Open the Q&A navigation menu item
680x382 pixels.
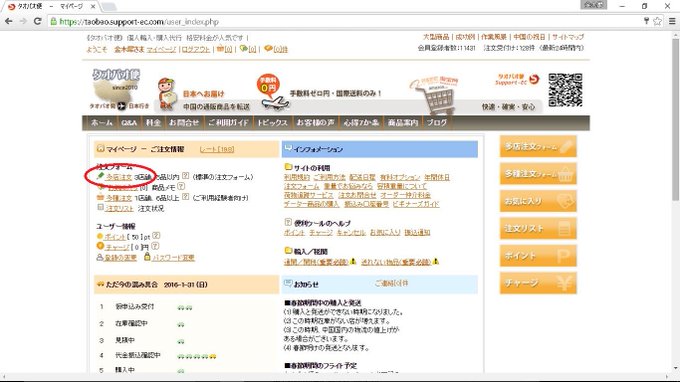pyautogui.click(x=129, y=123)
